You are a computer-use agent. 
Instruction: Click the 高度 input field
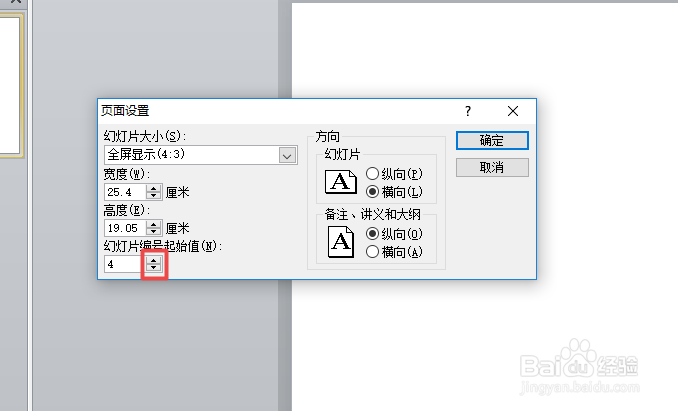pos(125,228)
